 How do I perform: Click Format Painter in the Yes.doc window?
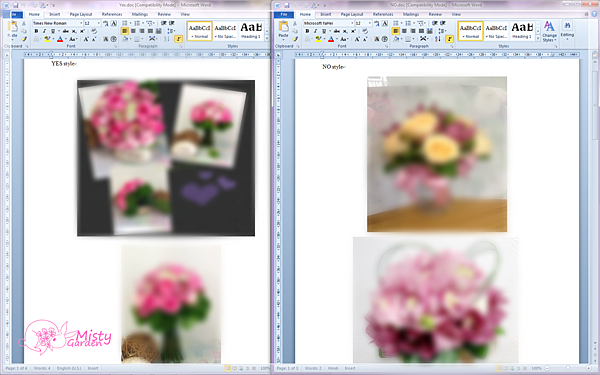pos(24,39)
